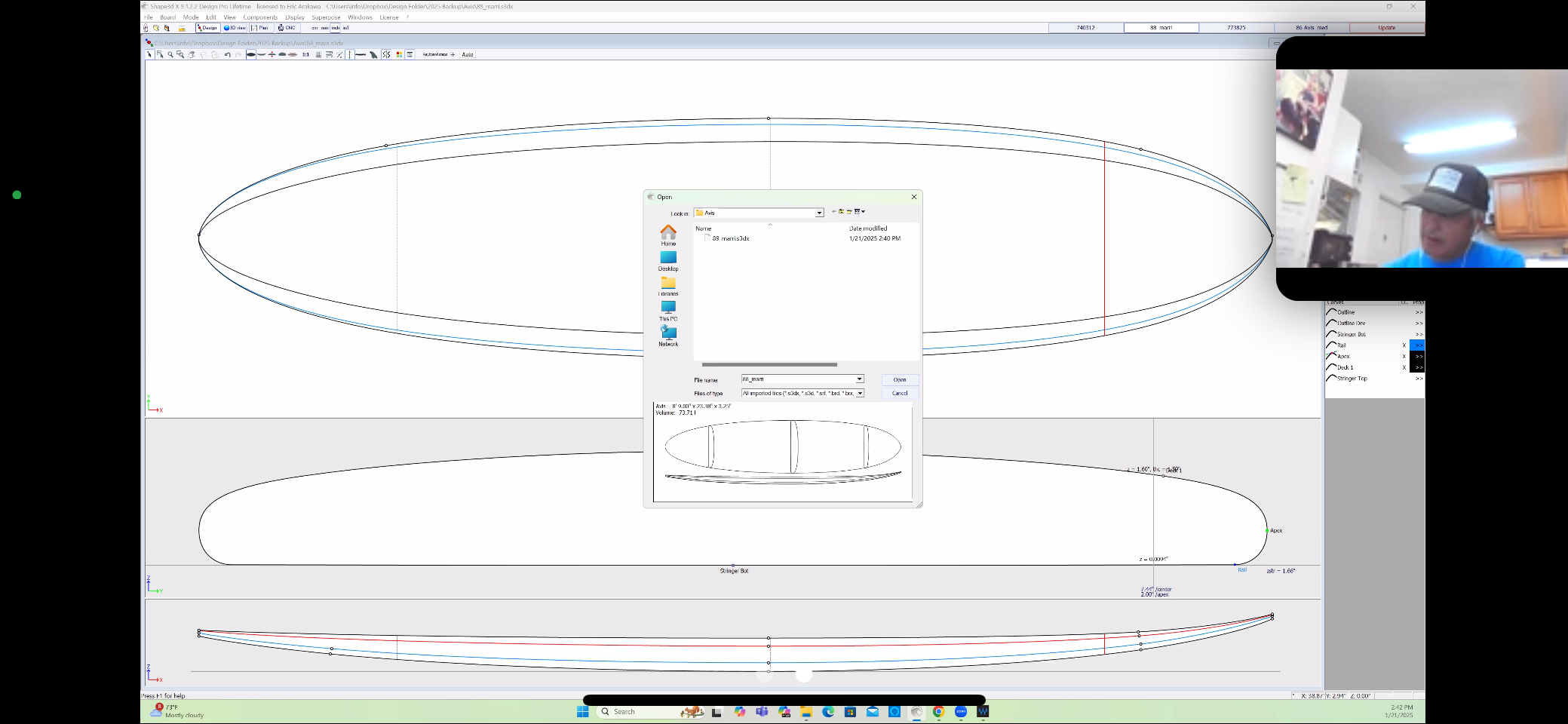Toggle the X display mark for Deck 1

point(1404,368)
